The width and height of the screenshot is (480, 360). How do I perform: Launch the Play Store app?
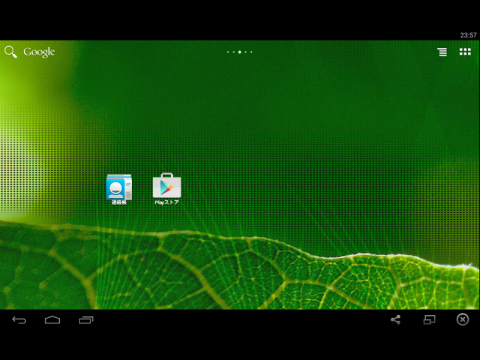coord(167,189)
